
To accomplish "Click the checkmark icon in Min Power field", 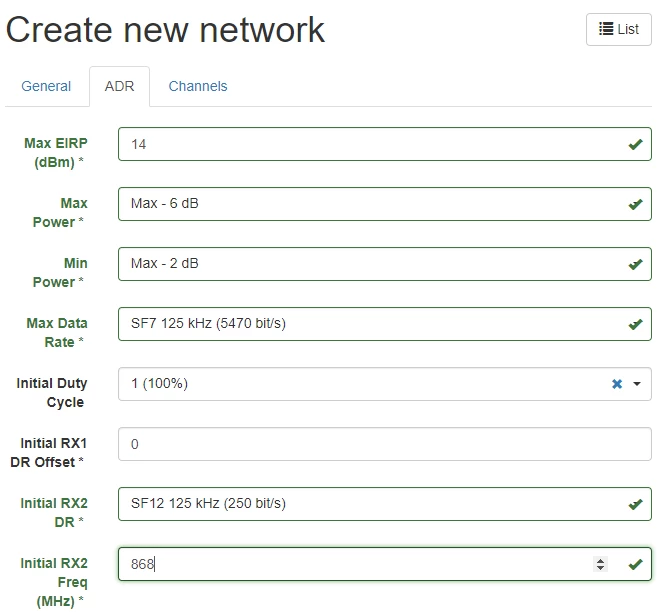I will pos(635,264).
